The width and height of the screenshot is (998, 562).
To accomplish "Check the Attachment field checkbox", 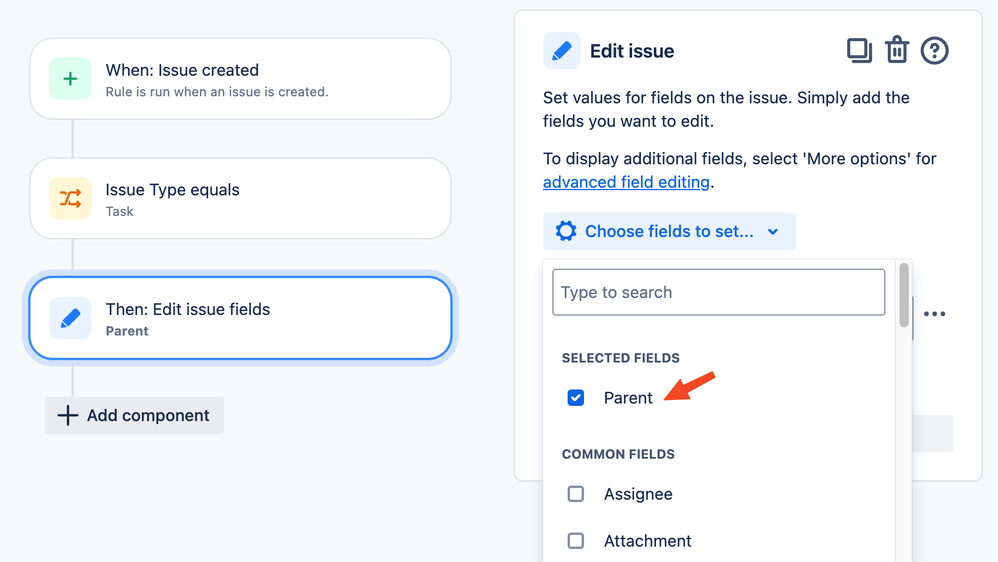I will 575,540.
